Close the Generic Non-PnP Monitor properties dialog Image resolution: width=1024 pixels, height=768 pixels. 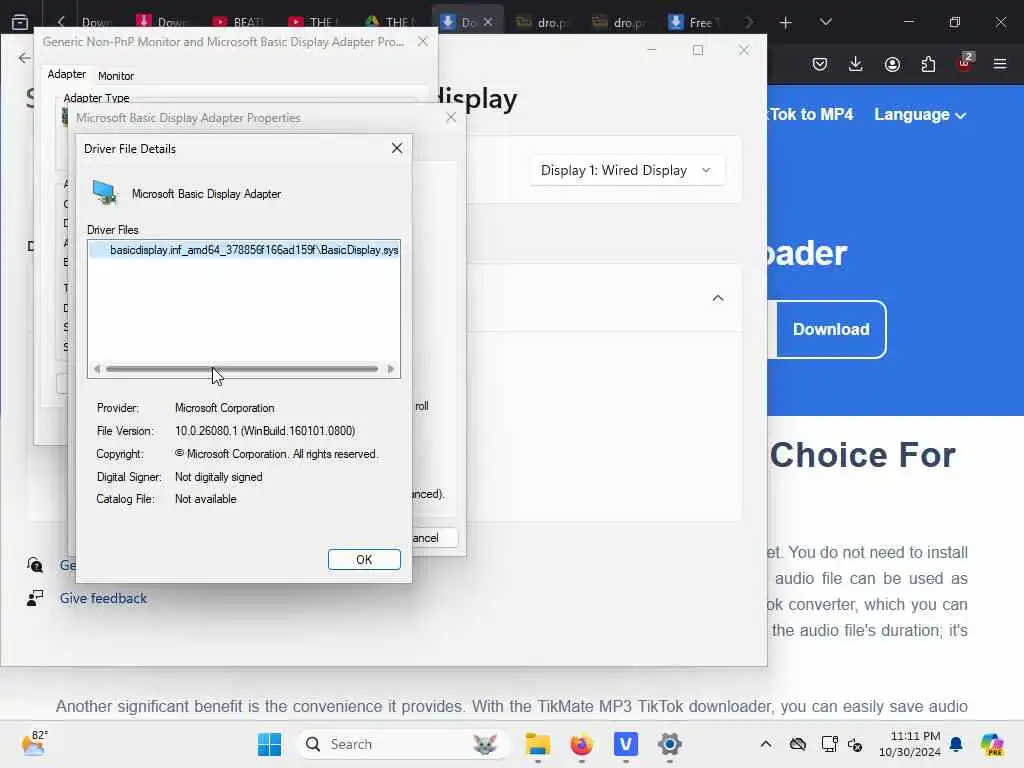[423, 41]
